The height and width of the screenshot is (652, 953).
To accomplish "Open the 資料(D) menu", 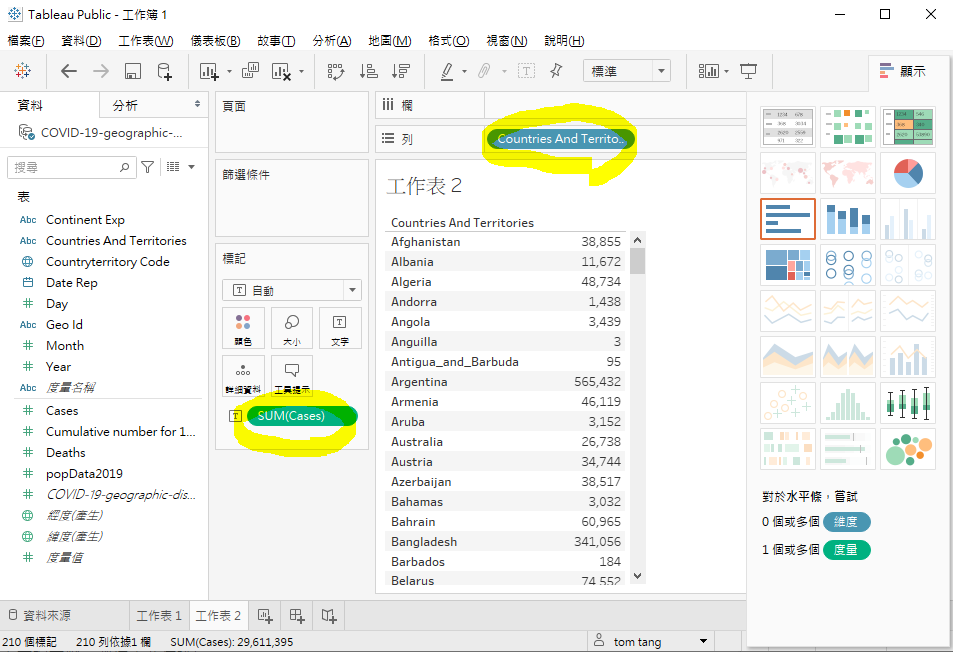I will pyautogui.click(x=81, y=41).
